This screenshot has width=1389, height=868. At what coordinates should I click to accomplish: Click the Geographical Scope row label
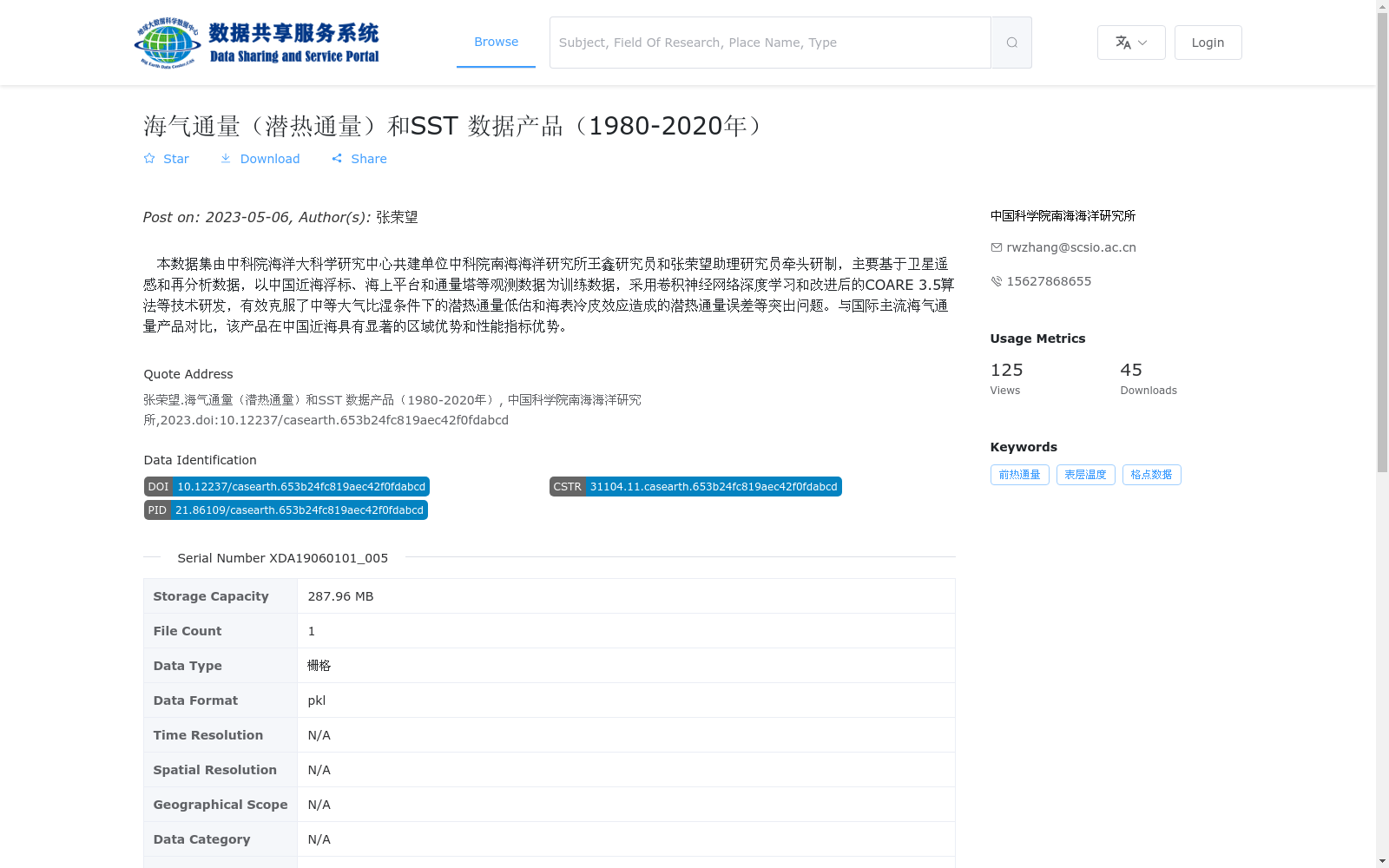(221, 805)
